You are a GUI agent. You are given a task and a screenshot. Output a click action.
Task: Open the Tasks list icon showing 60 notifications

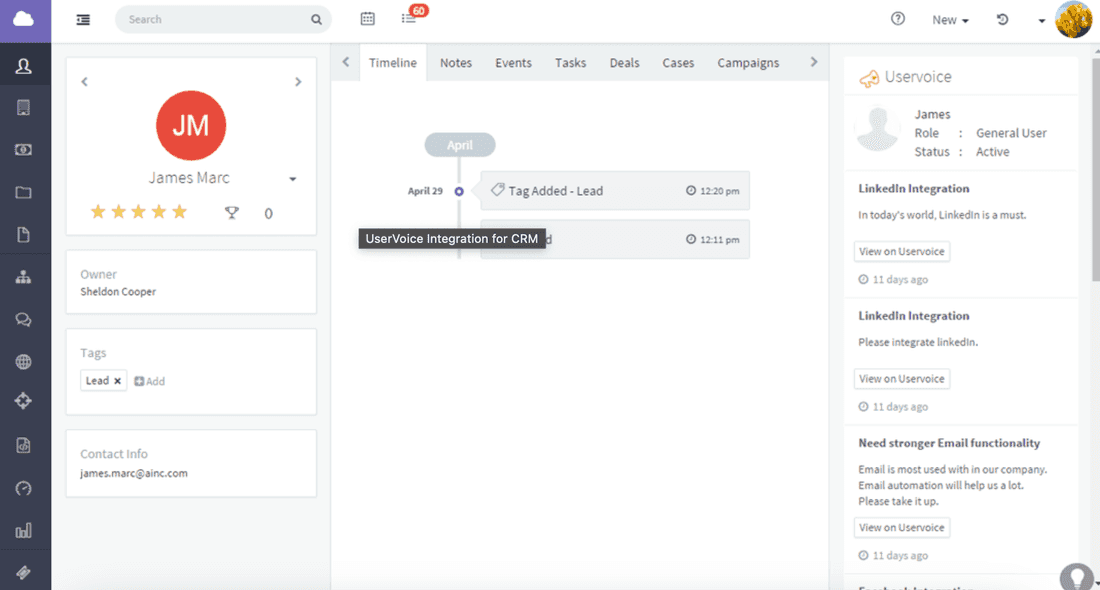(410, 18)
